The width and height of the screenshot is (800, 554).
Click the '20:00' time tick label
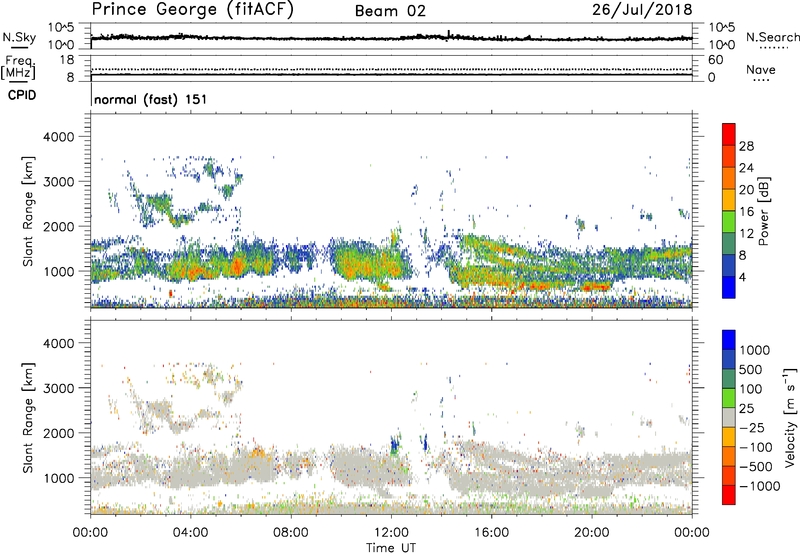[591, 533]
